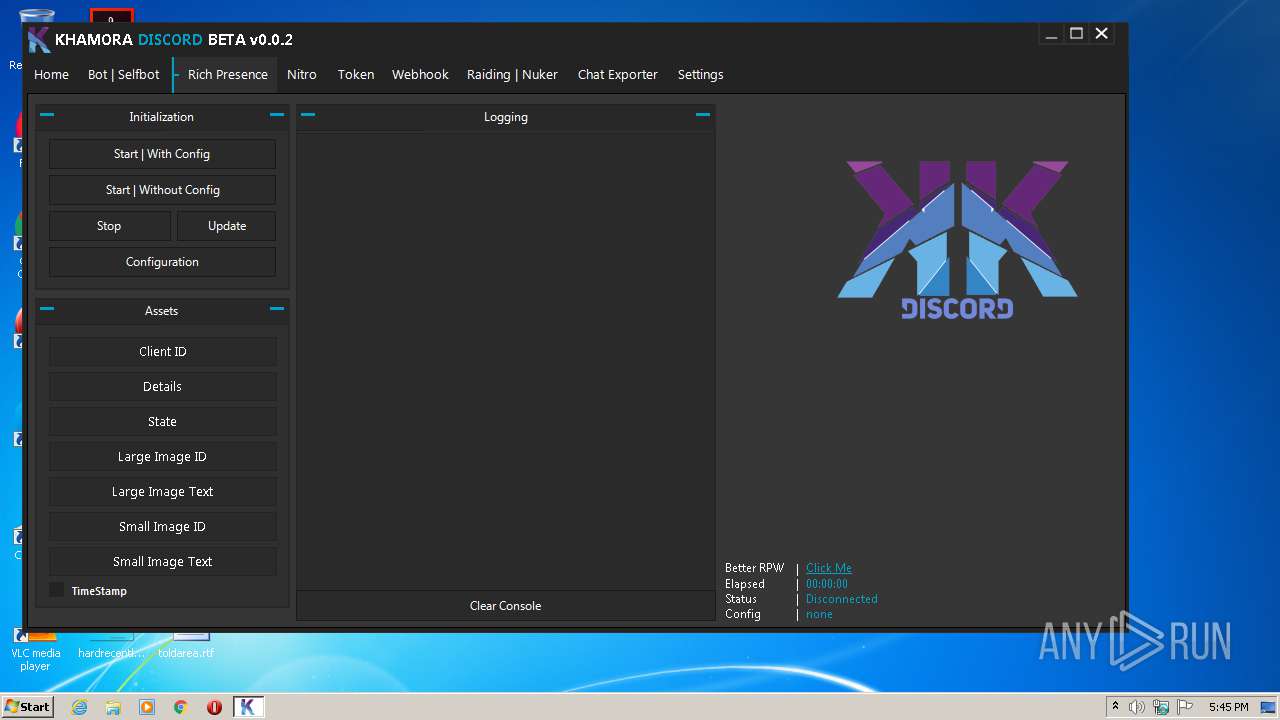1280x720 pixels.
Task: Open Opera browser from the taskbar
Action: [214, 707]
